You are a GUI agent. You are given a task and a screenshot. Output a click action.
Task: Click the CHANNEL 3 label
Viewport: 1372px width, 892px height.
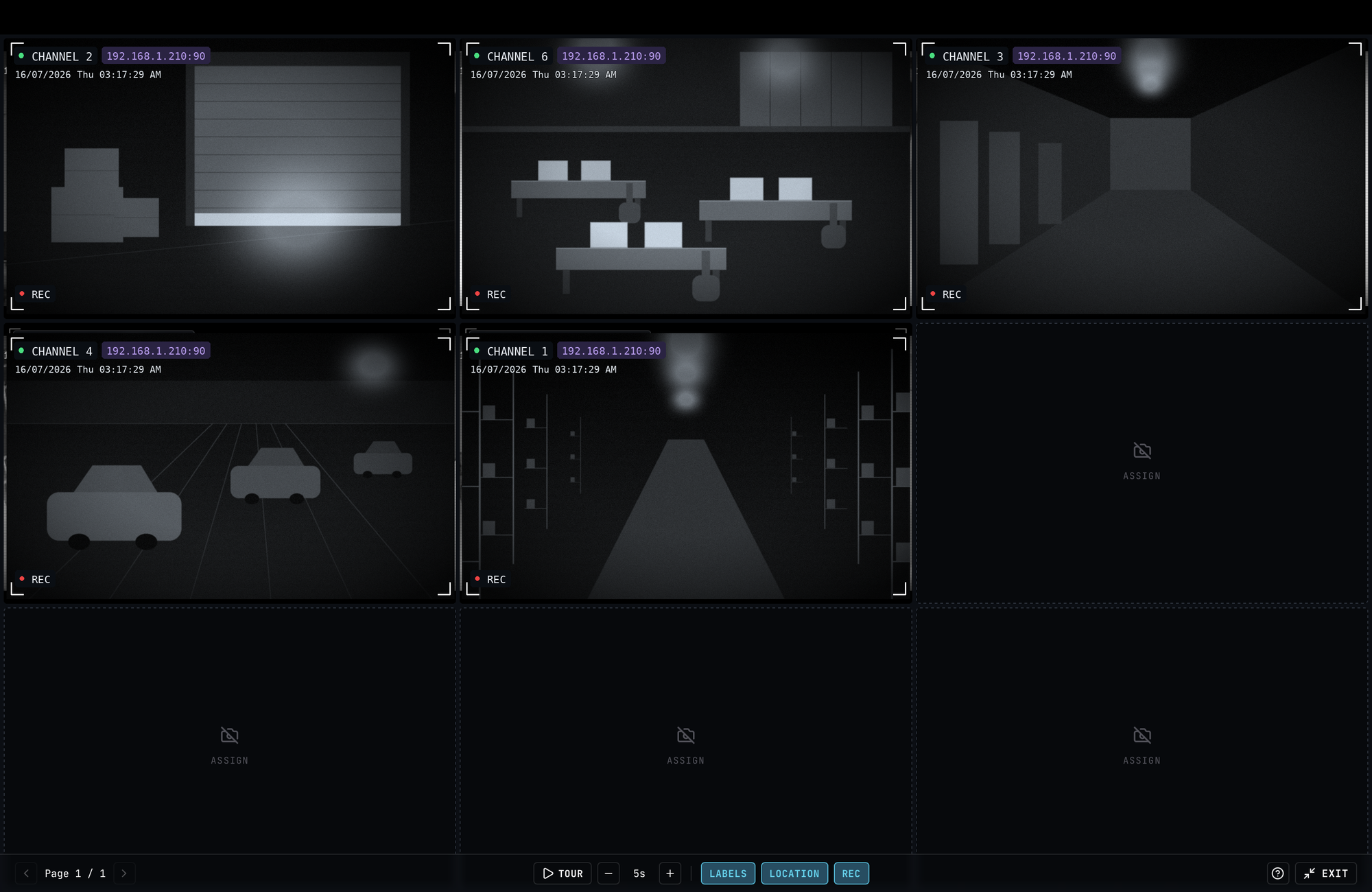click(x=973, y=56)
